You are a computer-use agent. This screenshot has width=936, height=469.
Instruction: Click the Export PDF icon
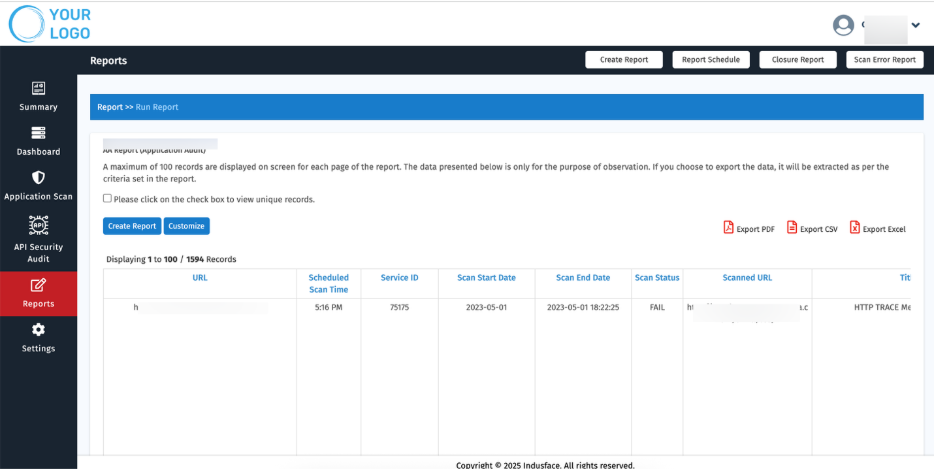[728, 227]
